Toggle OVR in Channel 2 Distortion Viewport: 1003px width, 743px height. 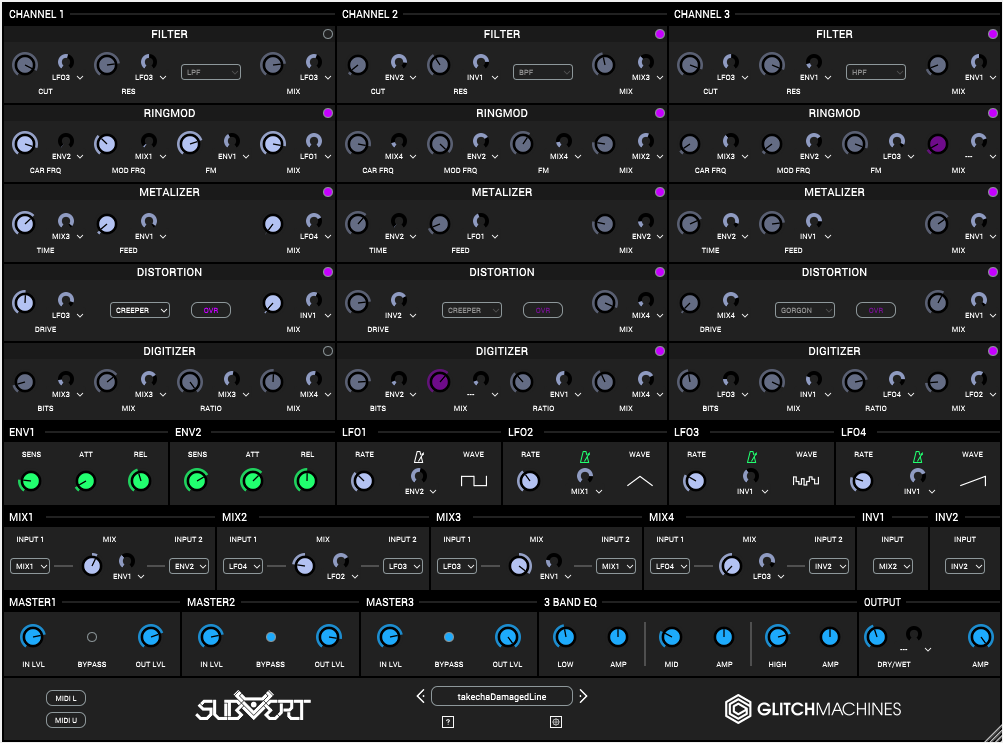542,310
